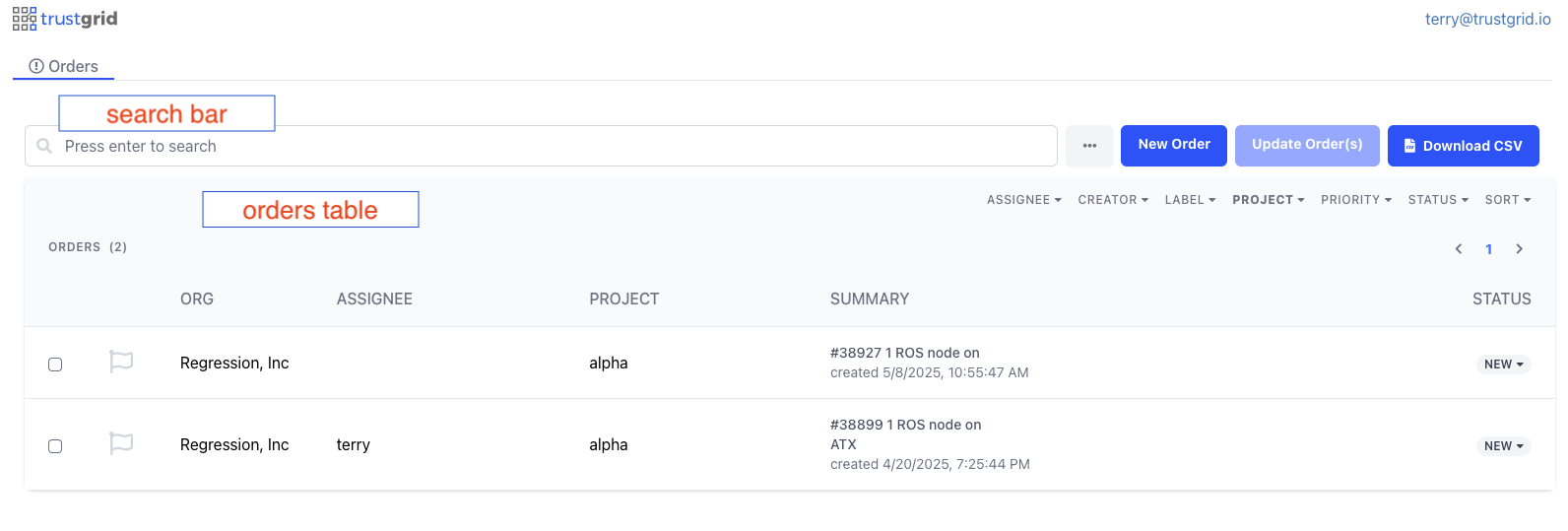Open terry@trustgrid.io account link

(x=1488, y=19)
